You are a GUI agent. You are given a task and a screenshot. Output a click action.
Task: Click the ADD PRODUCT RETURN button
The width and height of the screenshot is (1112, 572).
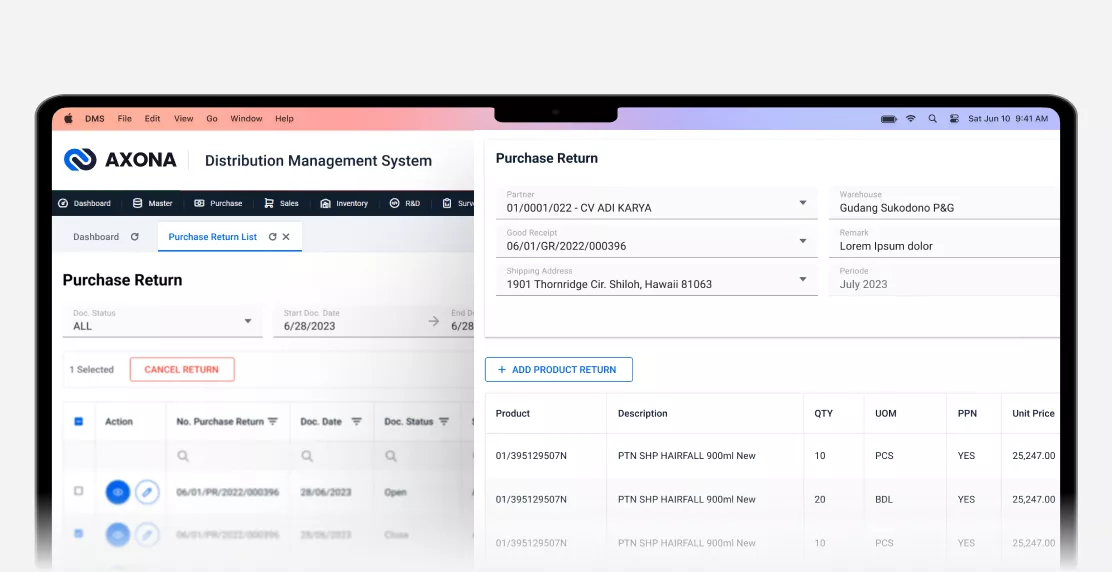tap(558, 369)
